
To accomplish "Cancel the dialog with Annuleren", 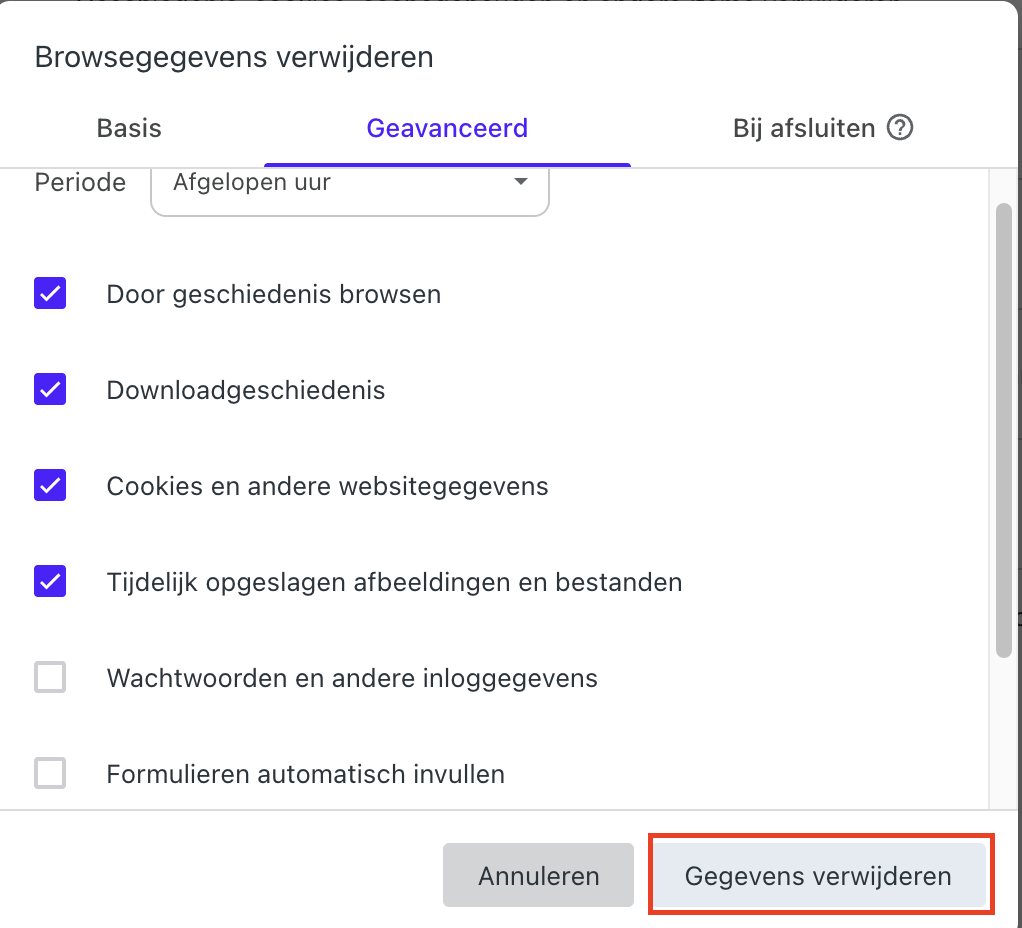I will [537, 875].
